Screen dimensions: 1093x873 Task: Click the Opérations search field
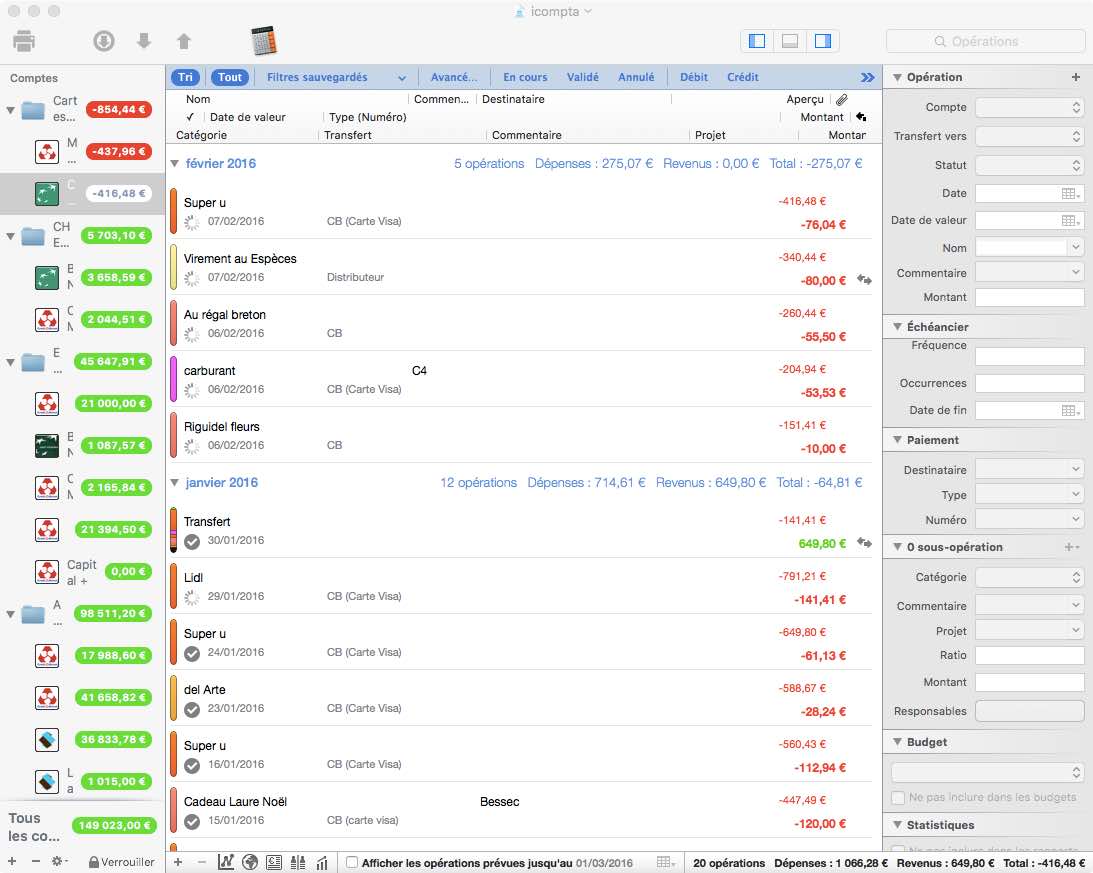click(x=985, y=41)
